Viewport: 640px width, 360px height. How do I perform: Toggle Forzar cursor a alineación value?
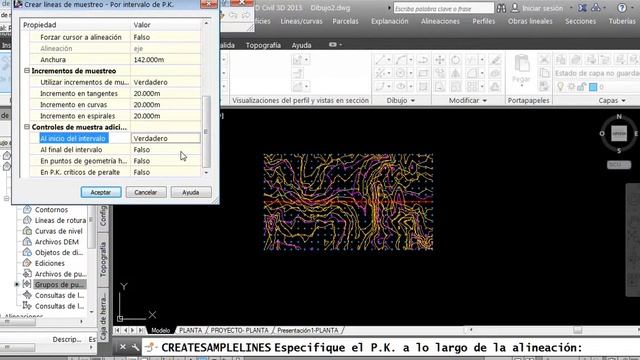click(x=166, y=37)
